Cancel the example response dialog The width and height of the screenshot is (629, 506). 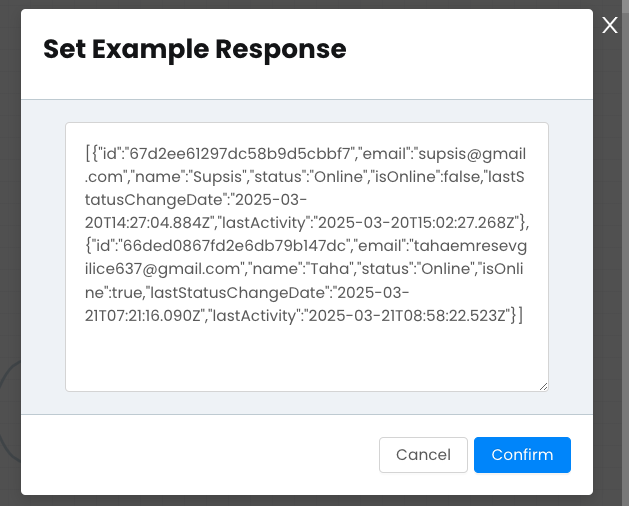(x=423, y=455)
